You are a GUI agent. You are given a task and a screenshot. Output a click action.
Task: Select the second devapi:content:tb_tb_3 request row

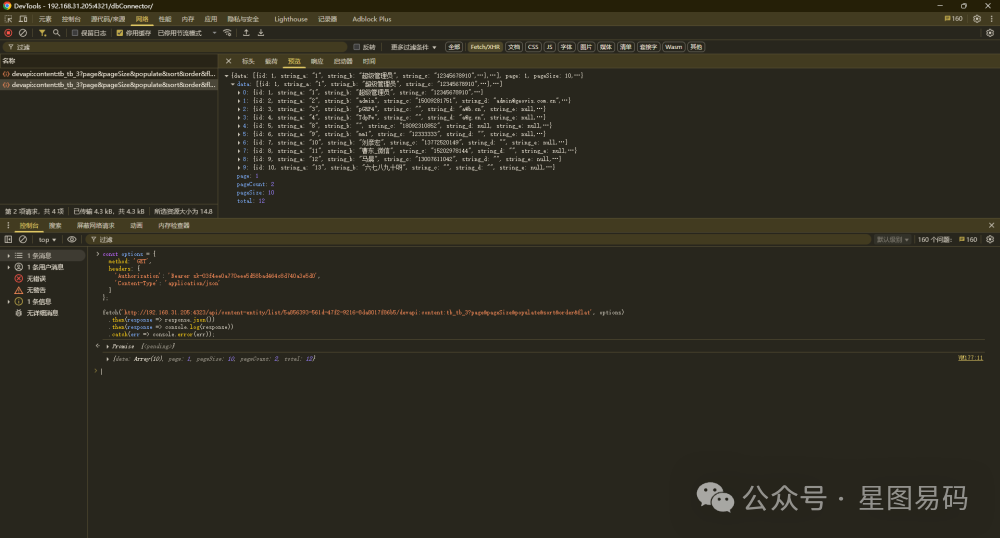[108, 85]
